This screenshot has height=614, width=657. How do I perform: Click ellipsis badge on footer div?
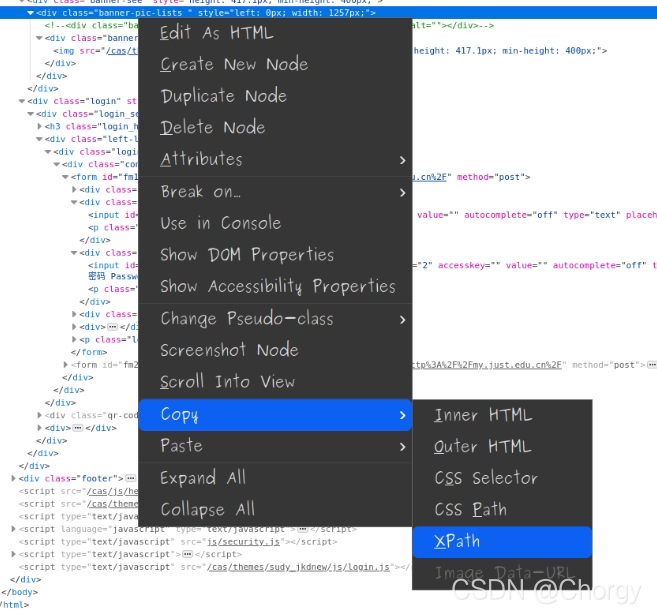(x=131, y=478)
